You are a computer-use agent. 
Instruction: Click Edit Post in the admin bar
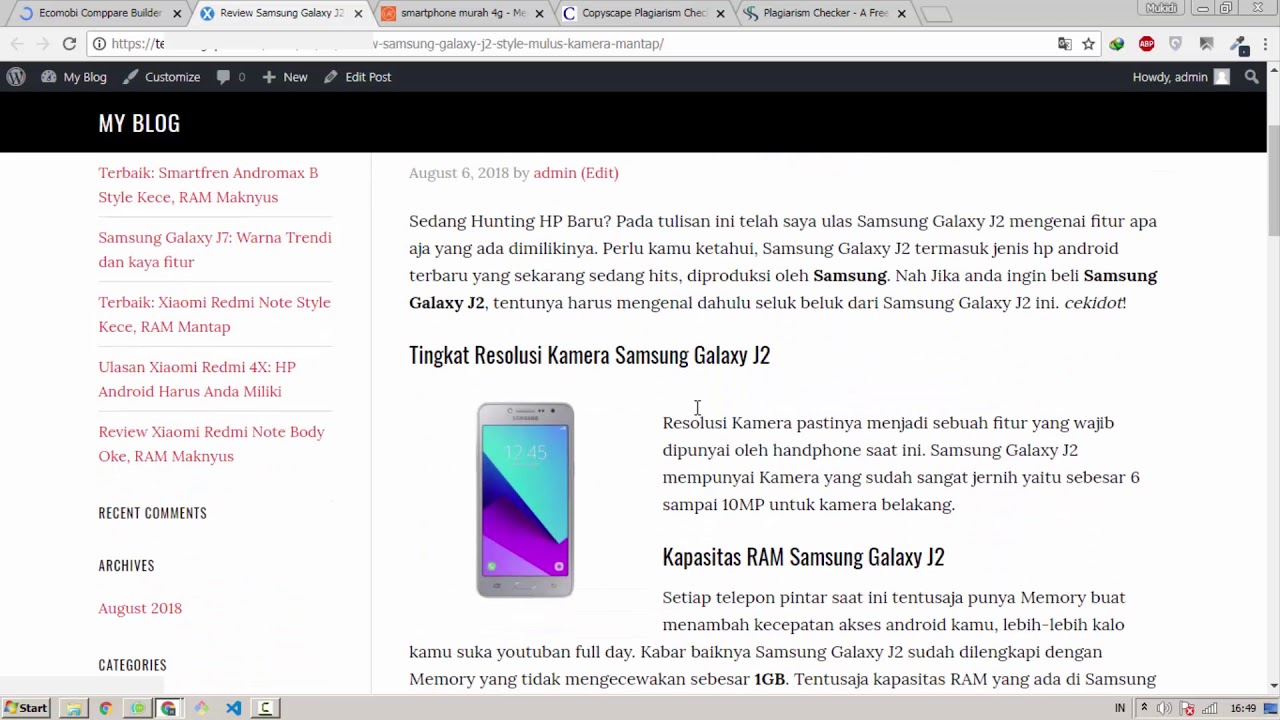pos(358,77)
